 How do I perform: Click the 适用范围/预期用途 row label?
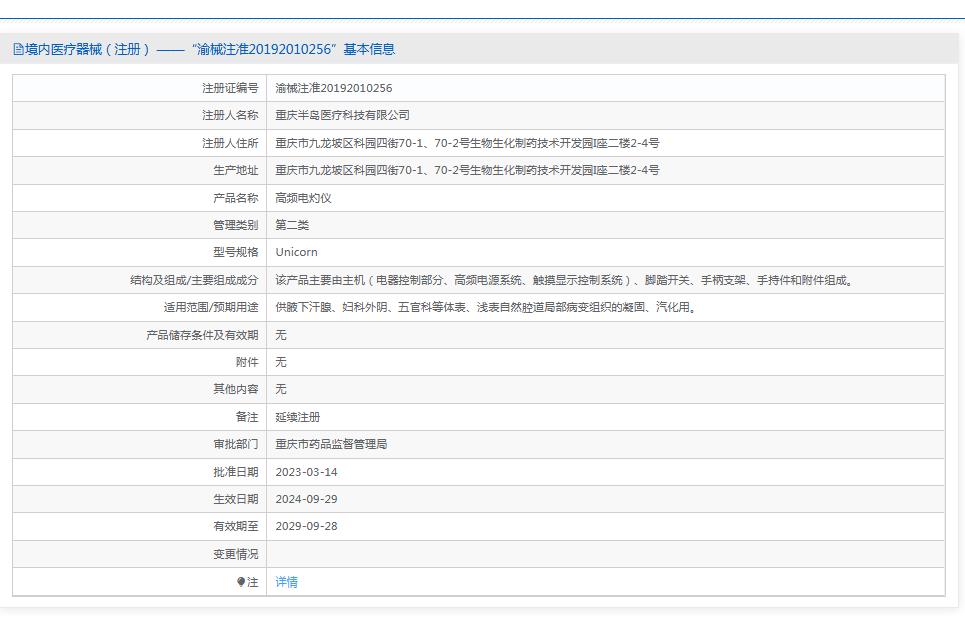(x=206, y=307)
